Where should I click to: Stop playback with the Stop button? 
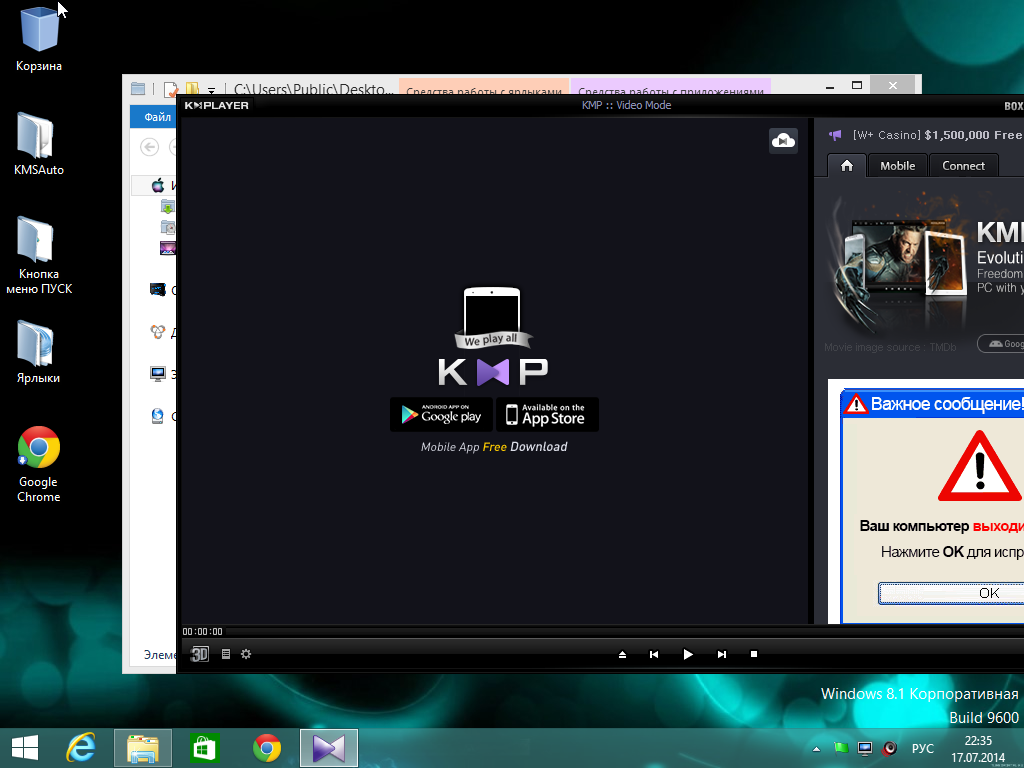tap(754, 654)
